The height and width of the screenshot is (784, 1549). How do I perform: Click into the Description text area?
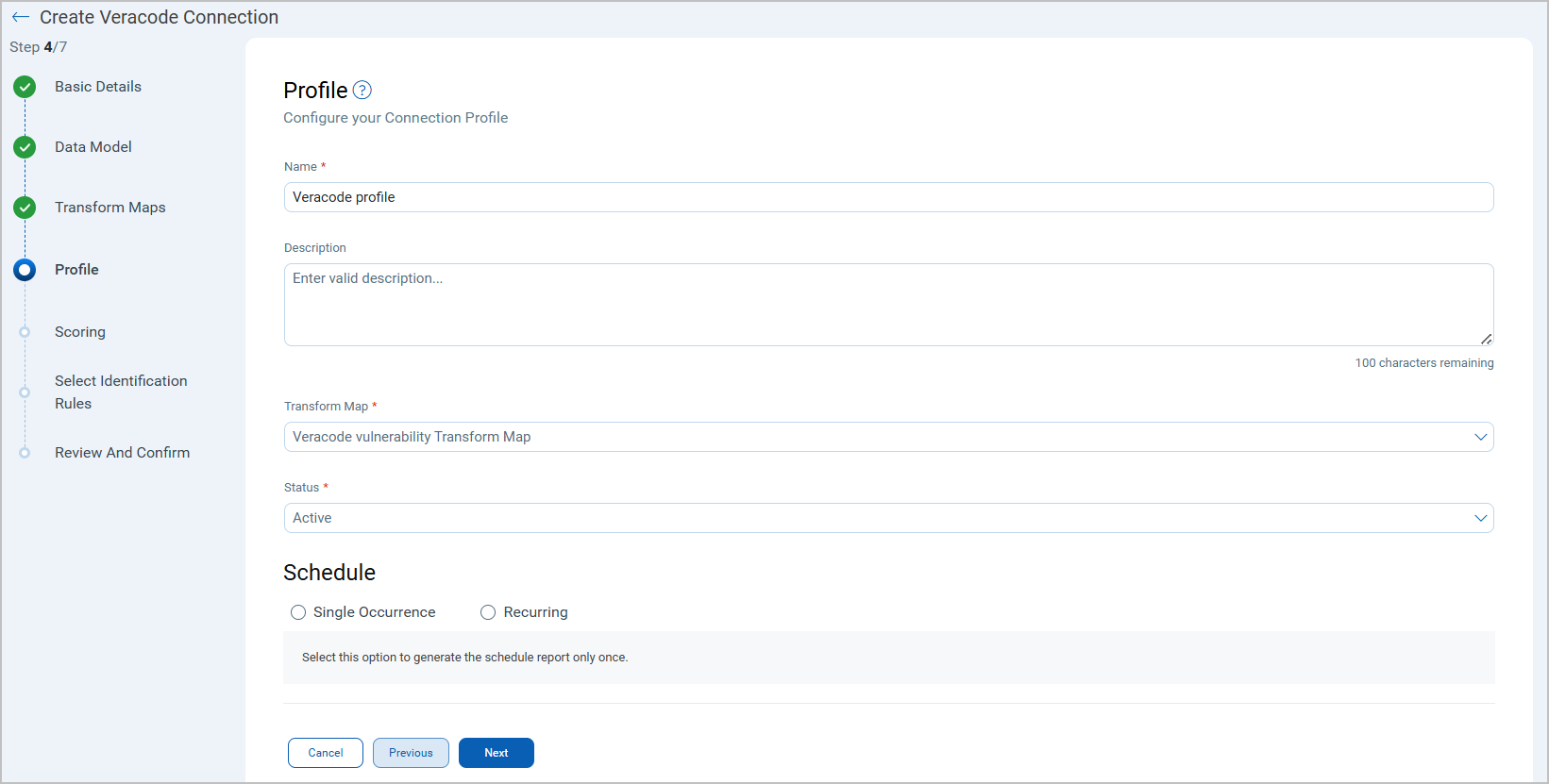(x=888, y=305)
